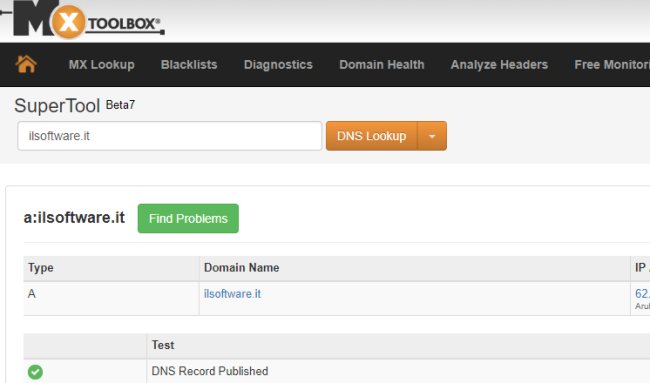The width and height of the screenshot is (650, 383).
Task: Open Free Monitoring in the navigation bar
Action: point(612,65)
